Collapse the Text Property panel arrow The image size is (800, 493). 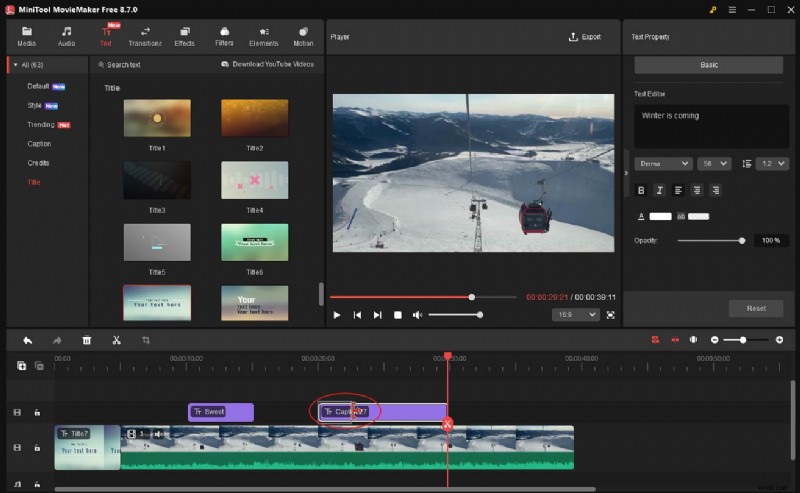tap(626, 173)
